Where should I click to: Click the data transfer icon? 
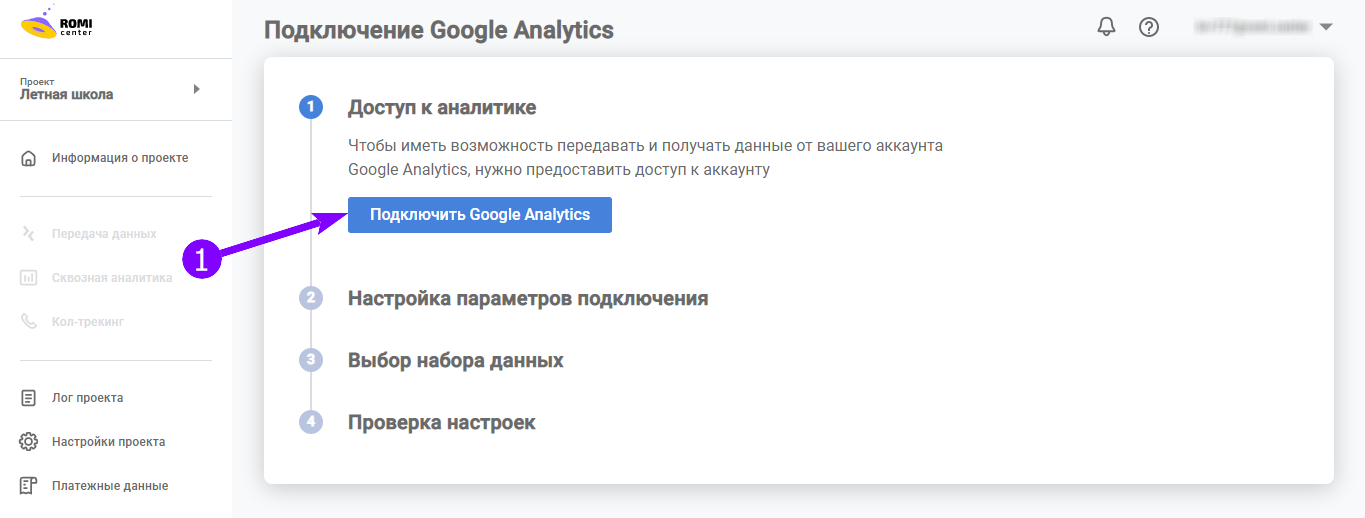[x=29, y=234]
